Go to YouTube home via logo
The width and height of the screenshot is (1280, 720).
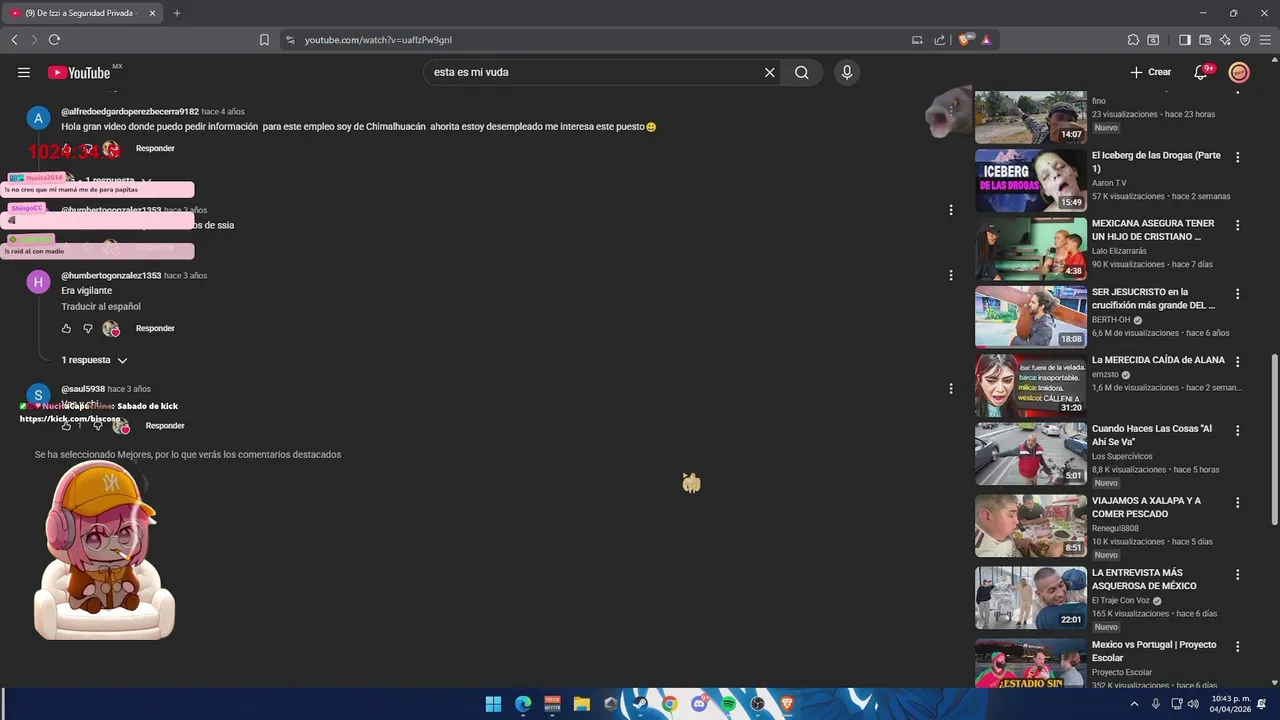point(79,72)
